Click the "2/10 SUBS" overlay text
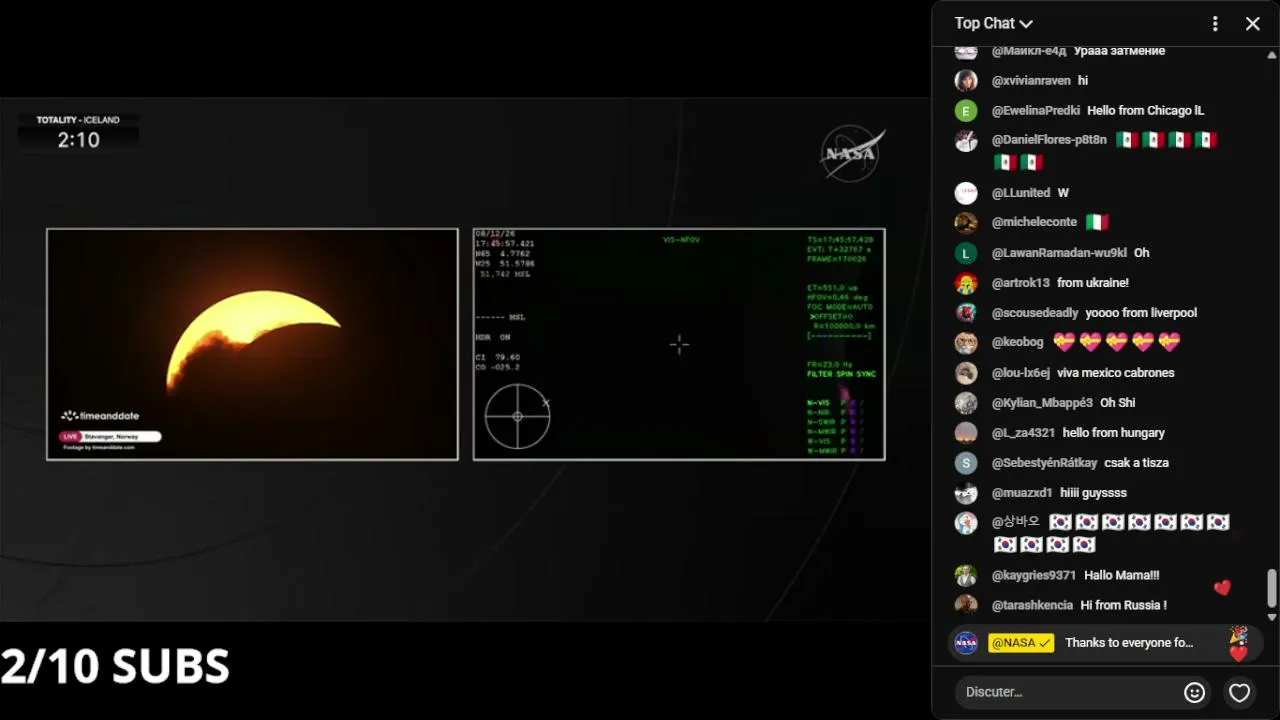1280x720 pixels. pos(115,666)
